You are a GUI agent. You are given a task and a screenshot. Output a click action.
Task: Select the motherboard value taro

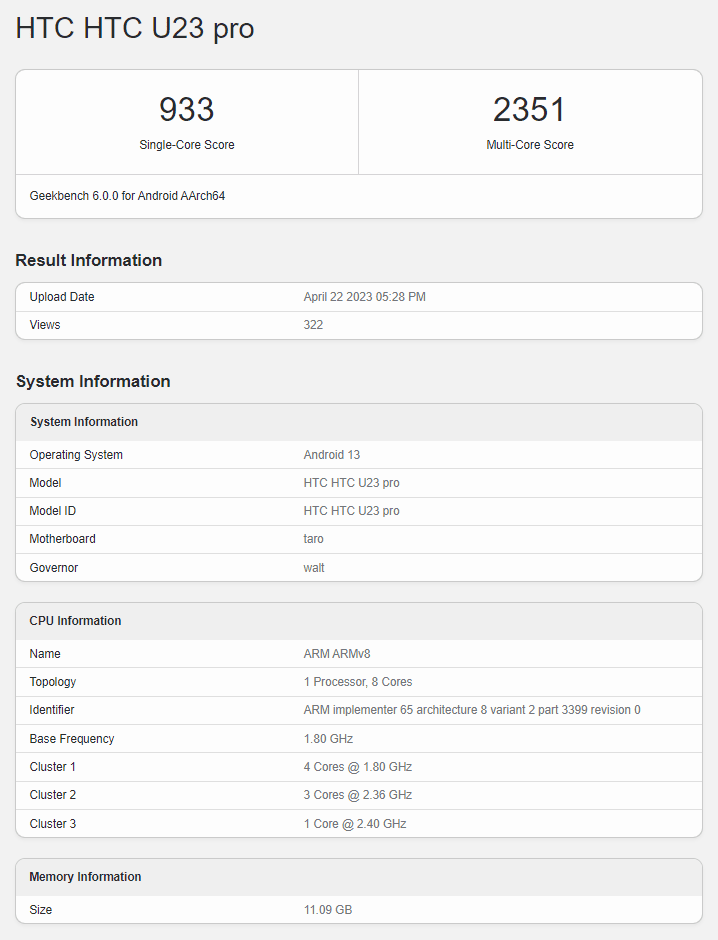pyautogui.click(x=313, y=539)
